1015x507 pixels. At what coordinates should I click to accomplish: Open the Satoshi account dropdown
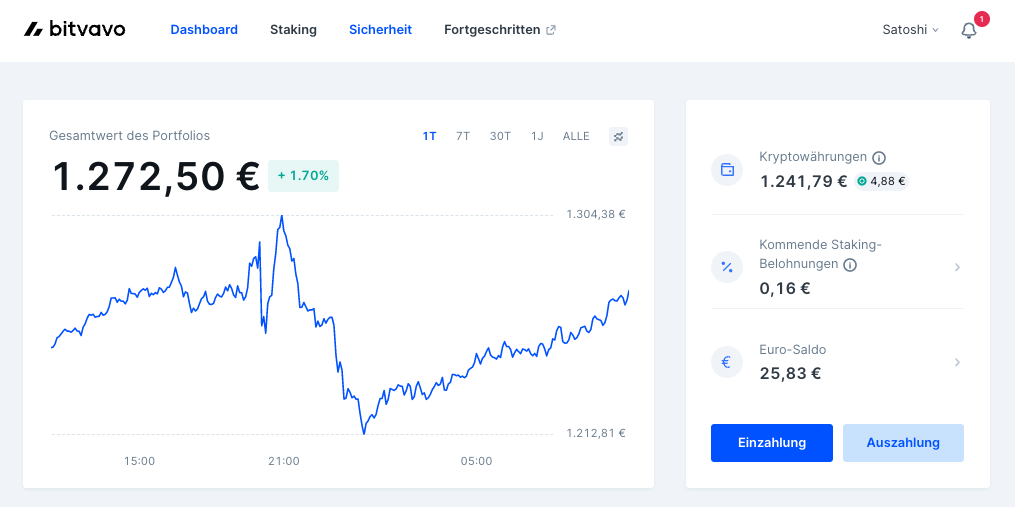tap(910, 30)
